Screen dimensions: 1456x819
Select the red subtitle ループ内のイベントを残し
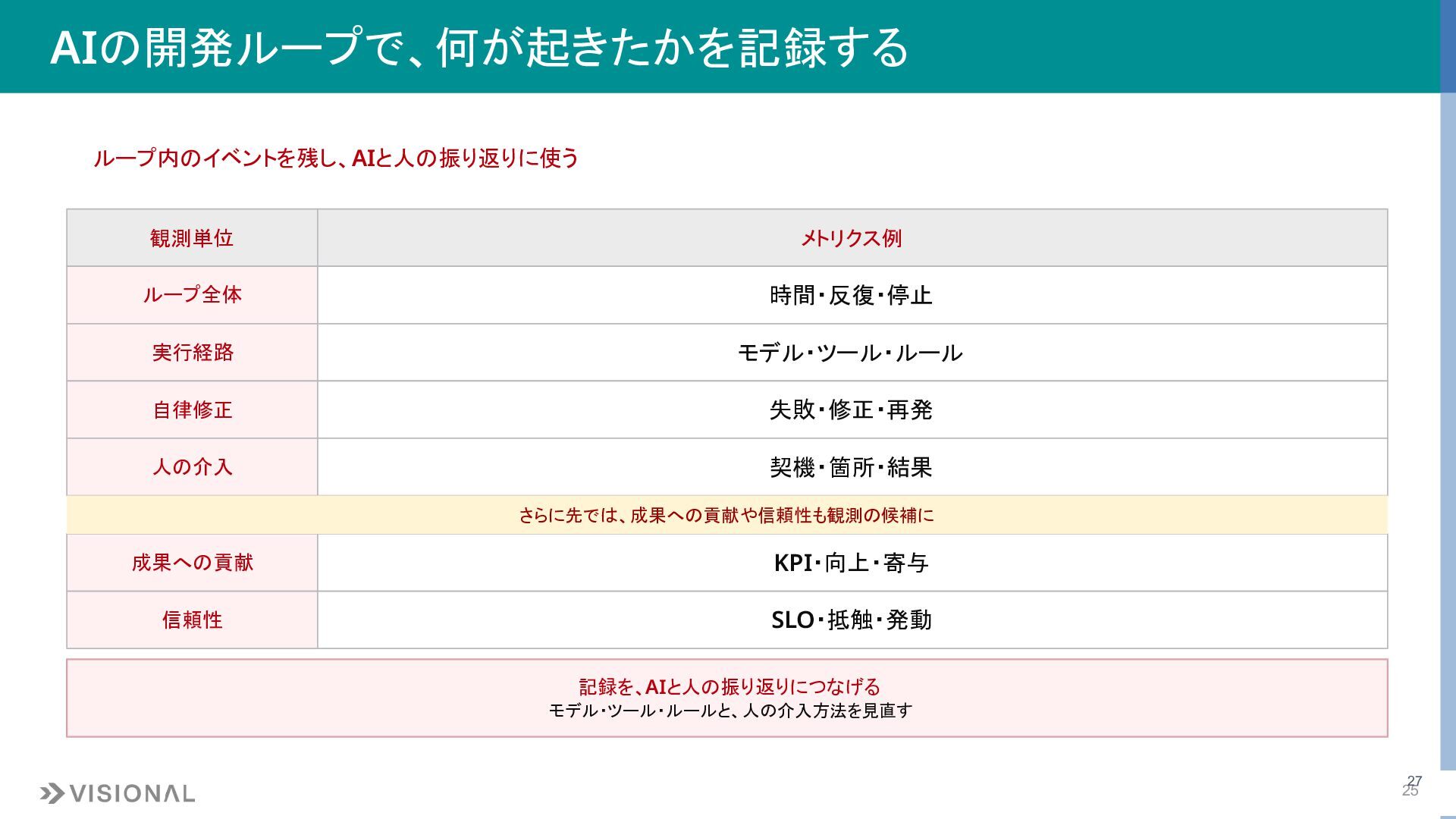pyautogui.click(x=336, y=158)
